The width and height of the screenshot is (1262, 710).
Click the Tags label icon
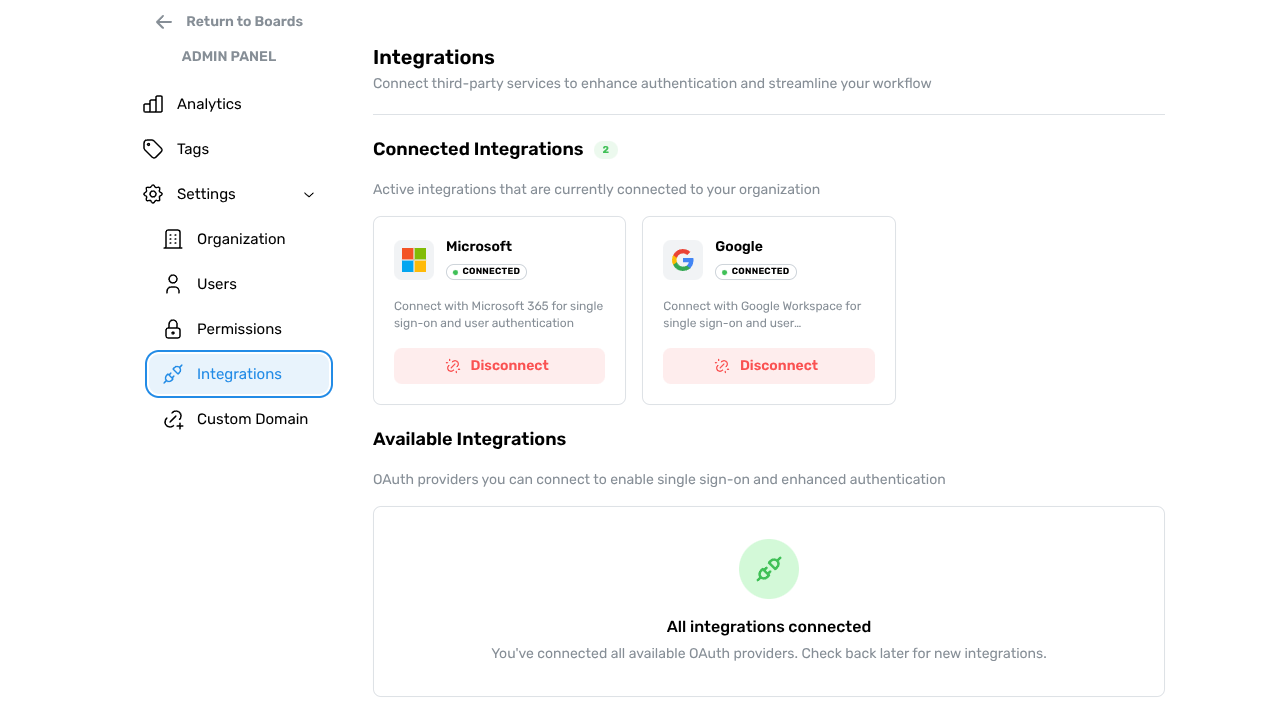click(153, 149)
